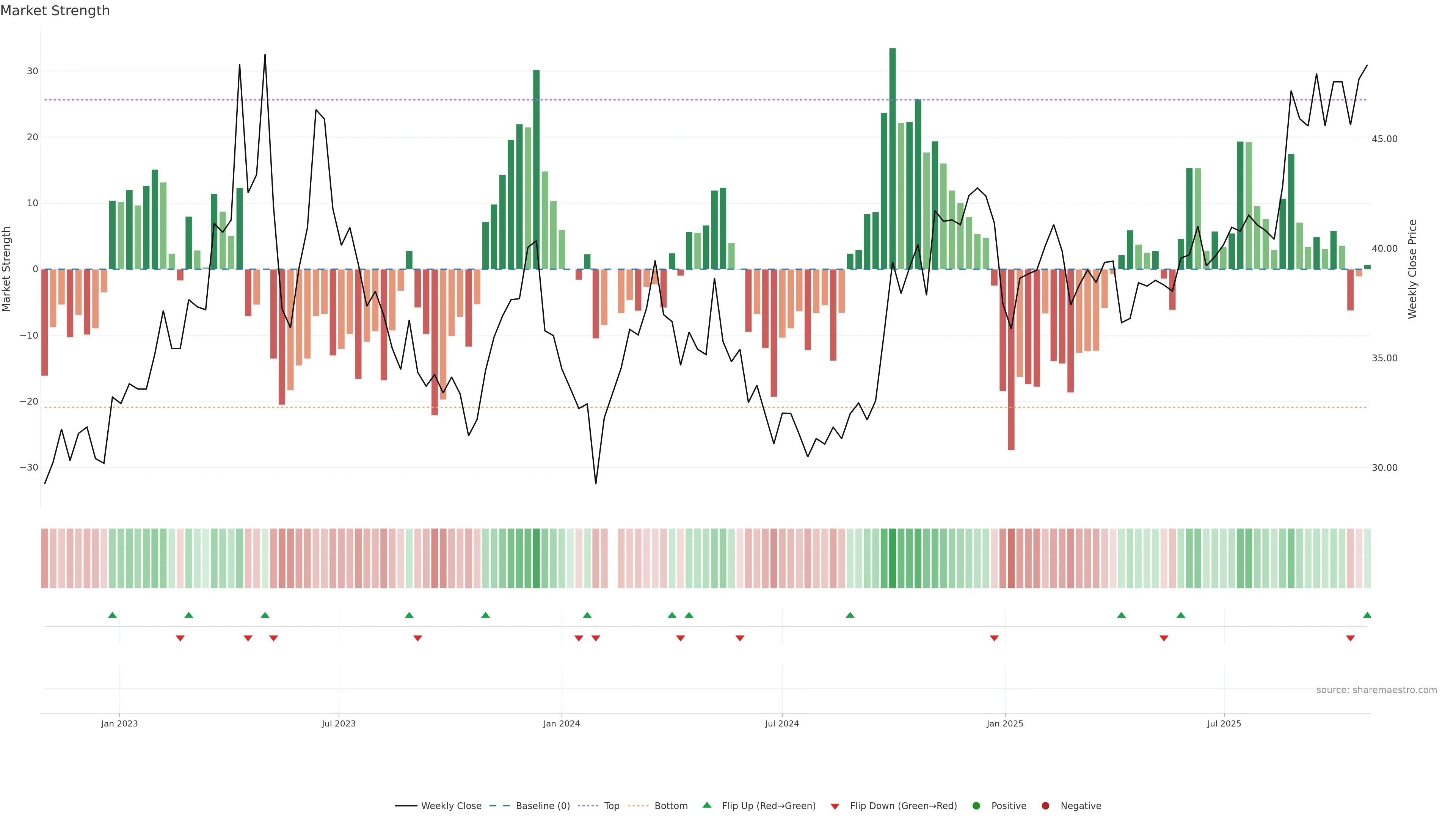Click the Weekly Close Price axis title
This screenshot has width=1456, height=819.
pyautogui.click(x=1413, y=269)
